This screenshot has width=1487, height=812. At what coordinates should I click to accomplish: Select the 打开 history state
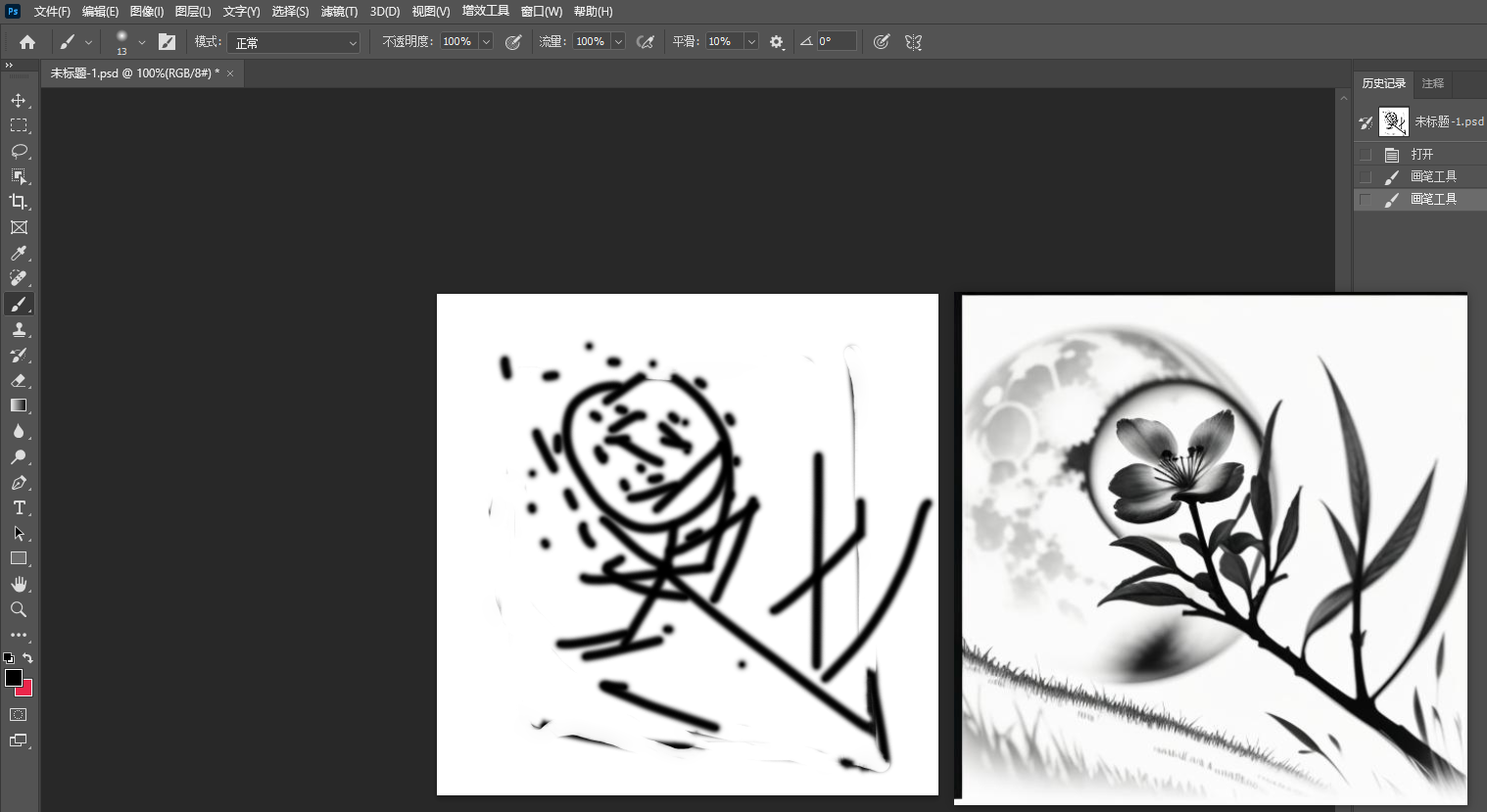tap(1420, 155)
